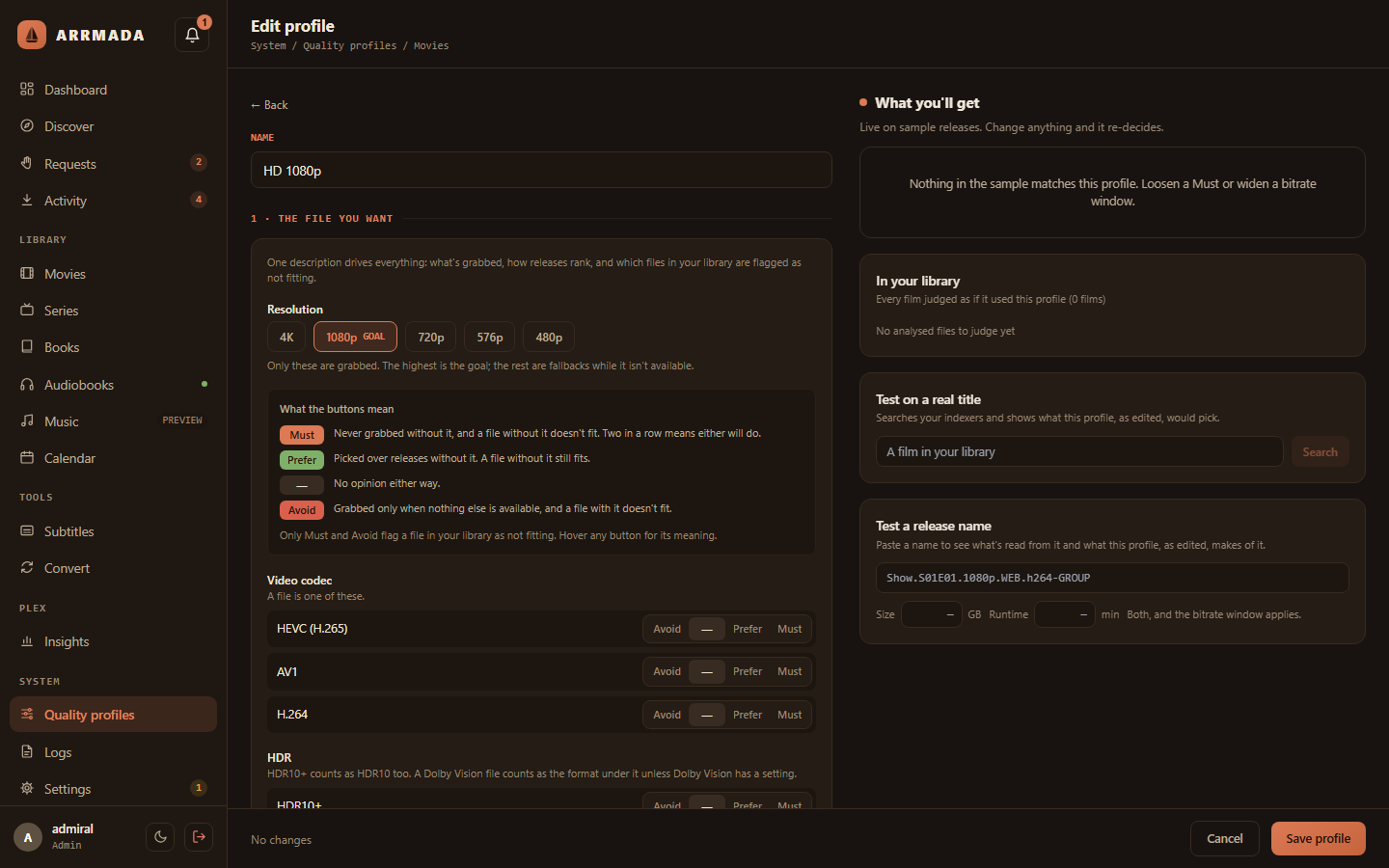Click the Music note icon
This screenshot has height=868, width=1389.
click(27, 420)
